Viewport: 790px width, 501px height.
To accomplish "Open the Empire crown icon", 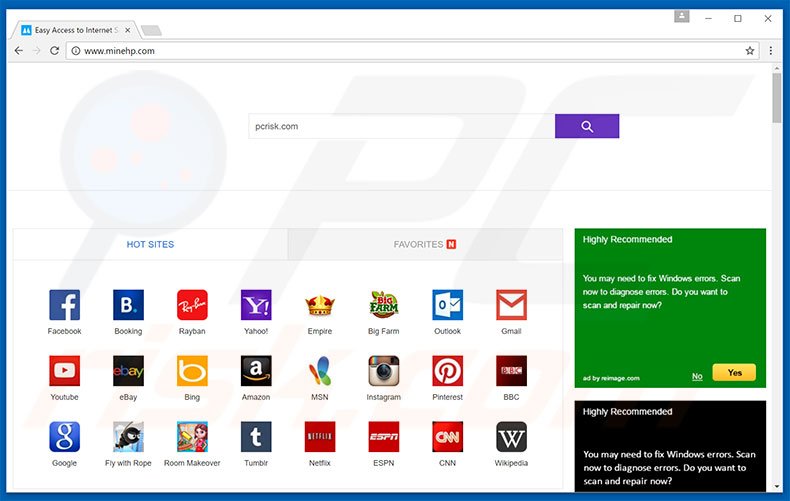I will coord(320,305).
